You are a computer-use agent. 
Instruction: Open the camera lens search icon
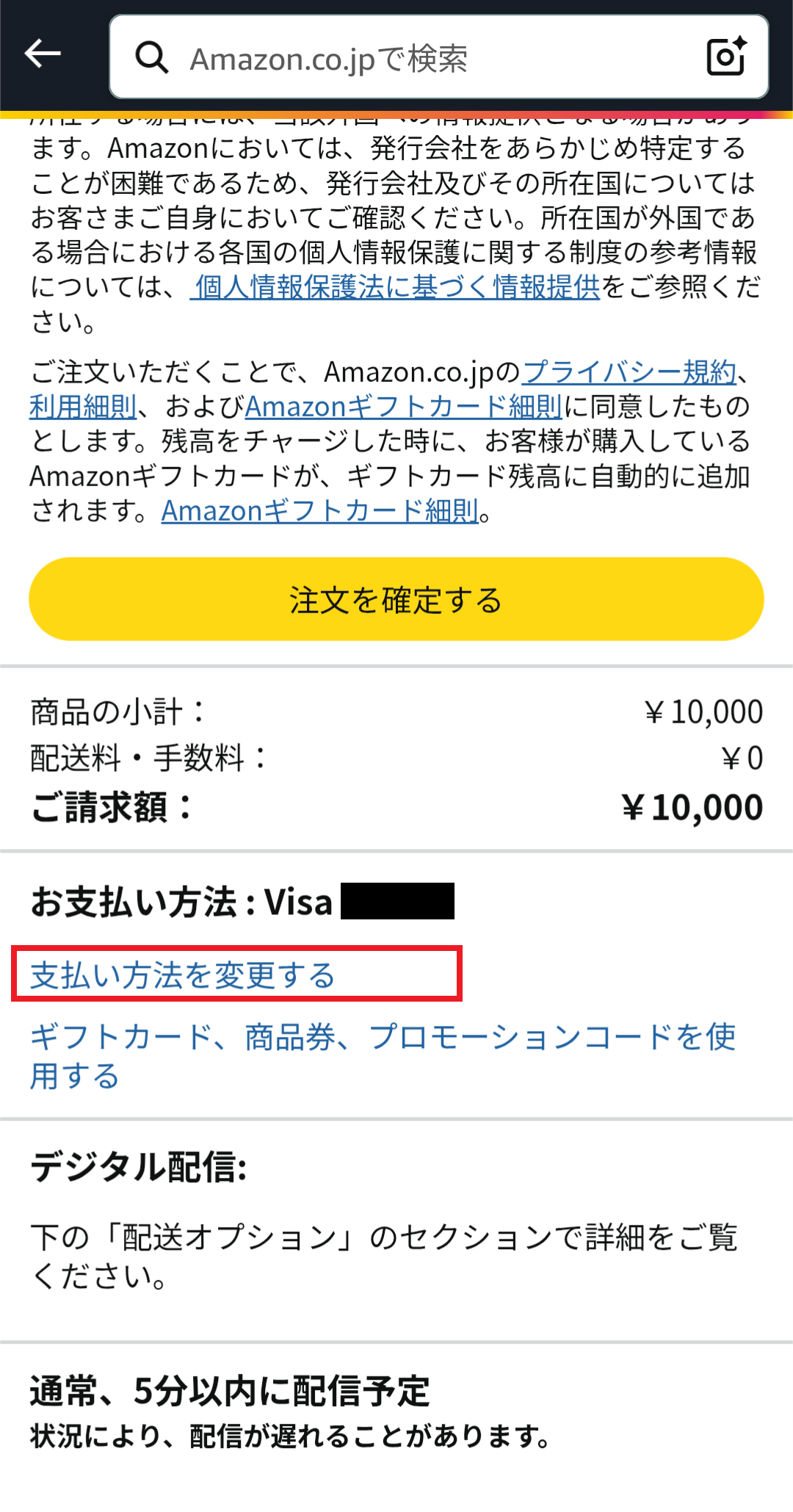[725, 57]
